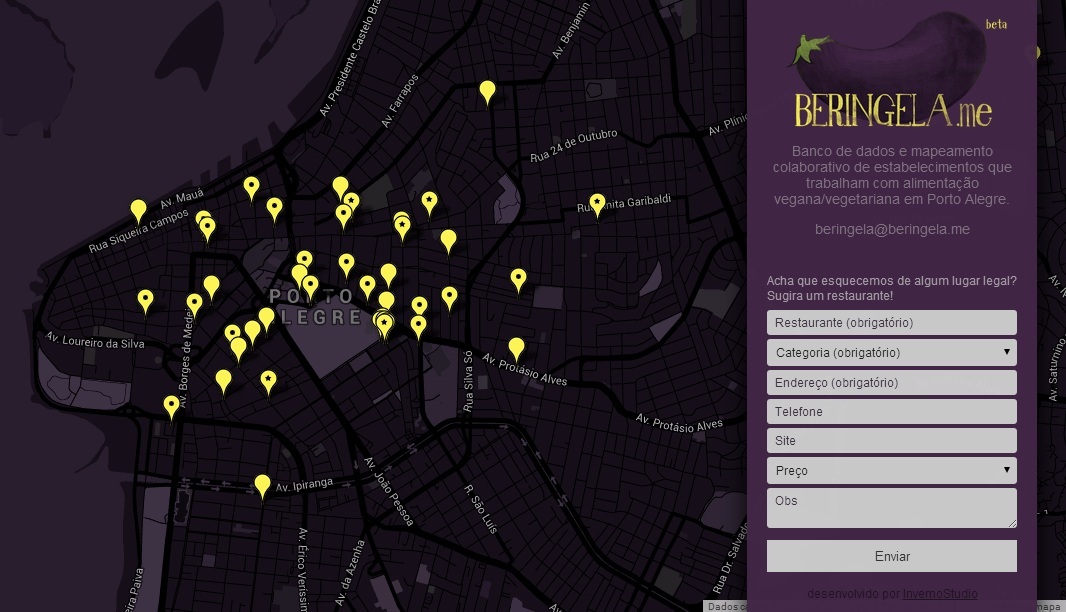Click the map pin on Av. Ipiranga
The height and width of the screenshot is (612, 1066).
(262, 485)
